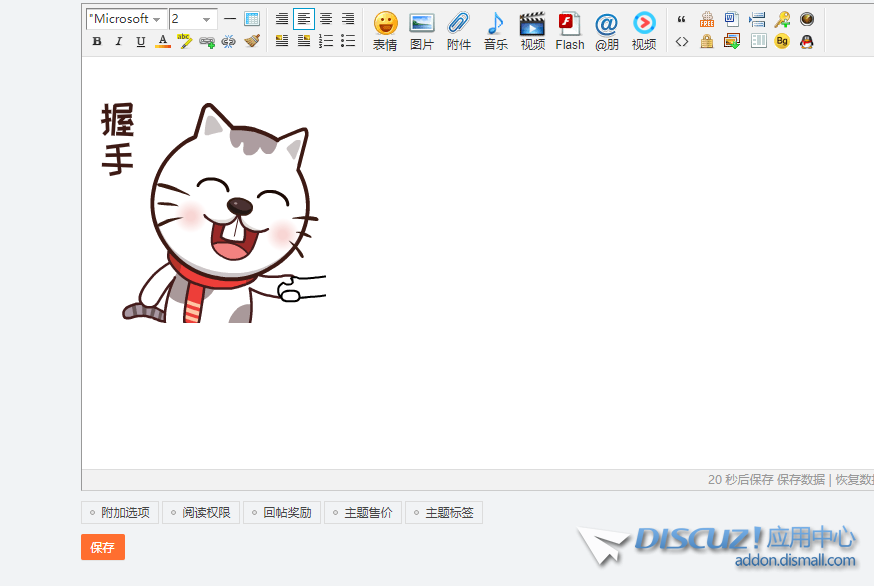Open the Microsoft font family dropdown
874x586 pixels.
(127, 19)
